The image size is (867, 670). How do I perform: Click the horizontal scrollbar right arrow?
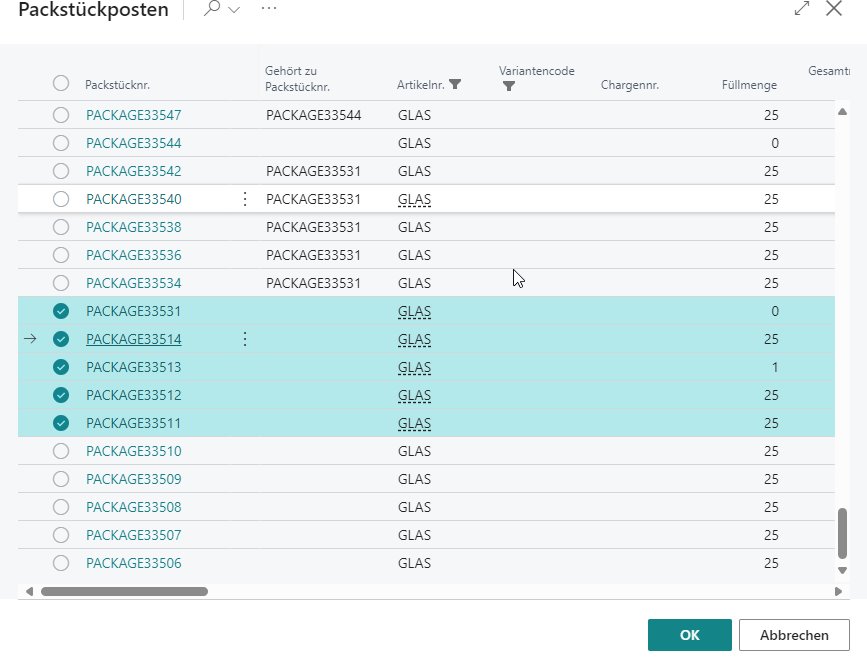click(837, 591)
